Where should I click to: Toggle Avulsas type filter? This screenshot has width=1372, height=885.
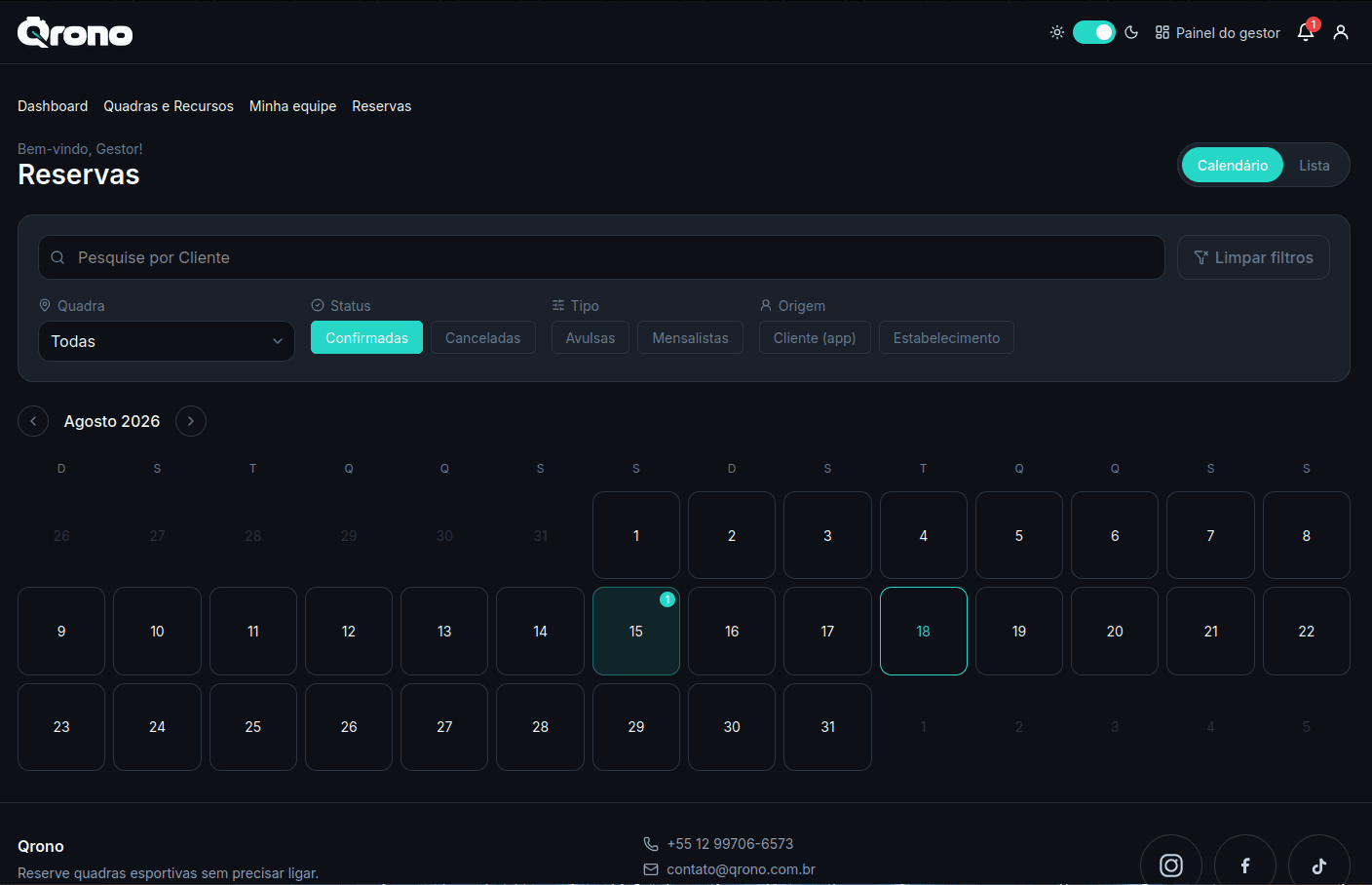pyautogui.click(x=591, y=337)
